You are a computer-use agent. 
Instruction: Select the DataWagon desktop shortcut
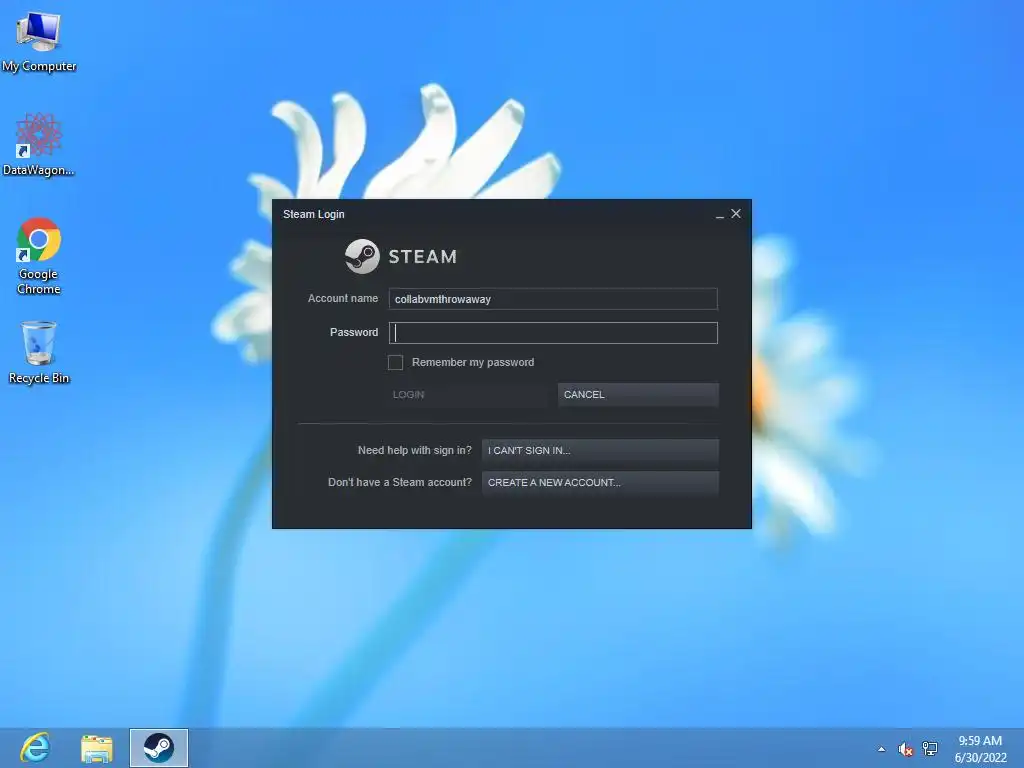[39, 144]
